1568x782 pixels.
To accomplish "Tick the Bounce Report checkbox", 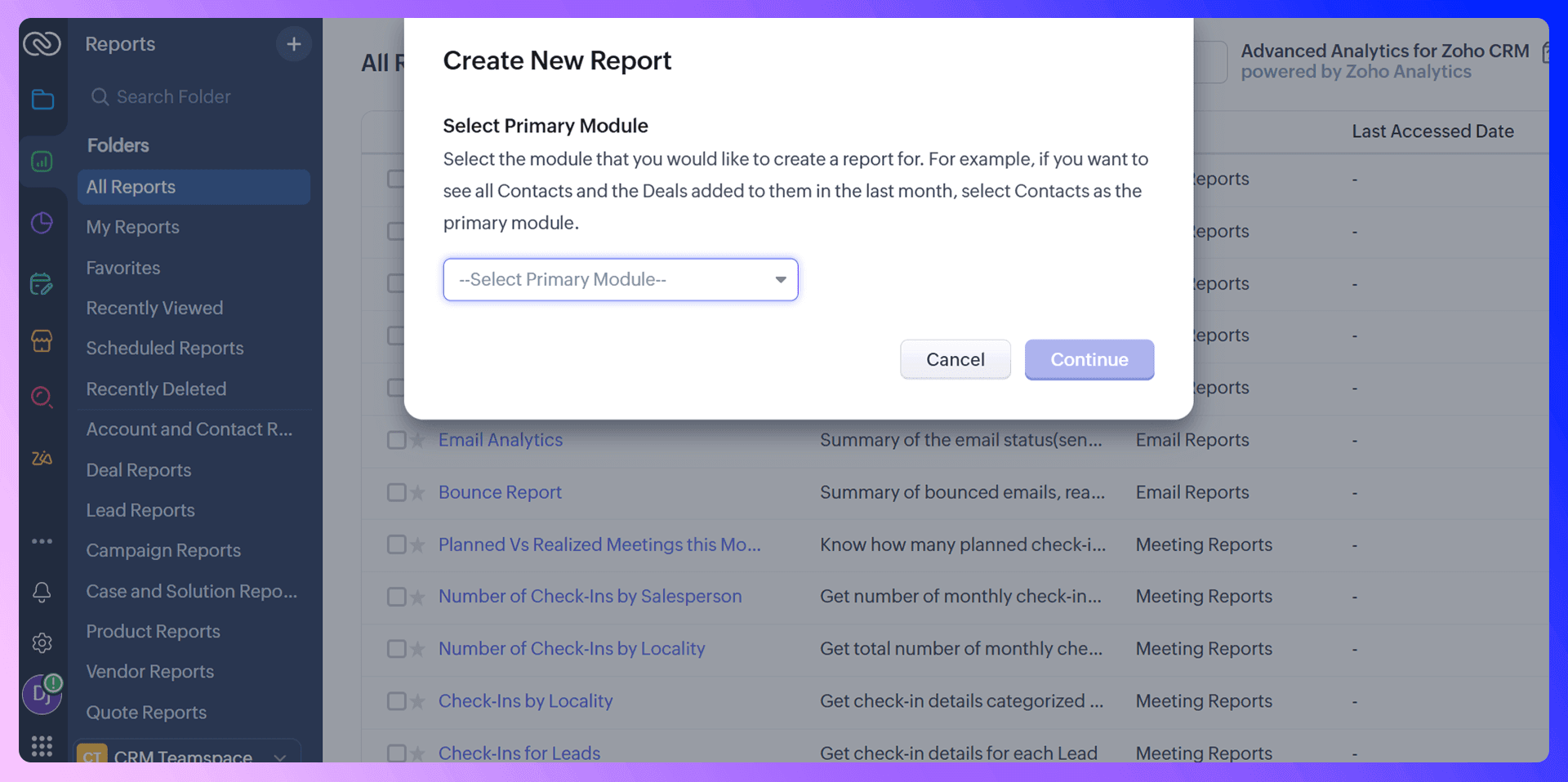I will point(397,492).
